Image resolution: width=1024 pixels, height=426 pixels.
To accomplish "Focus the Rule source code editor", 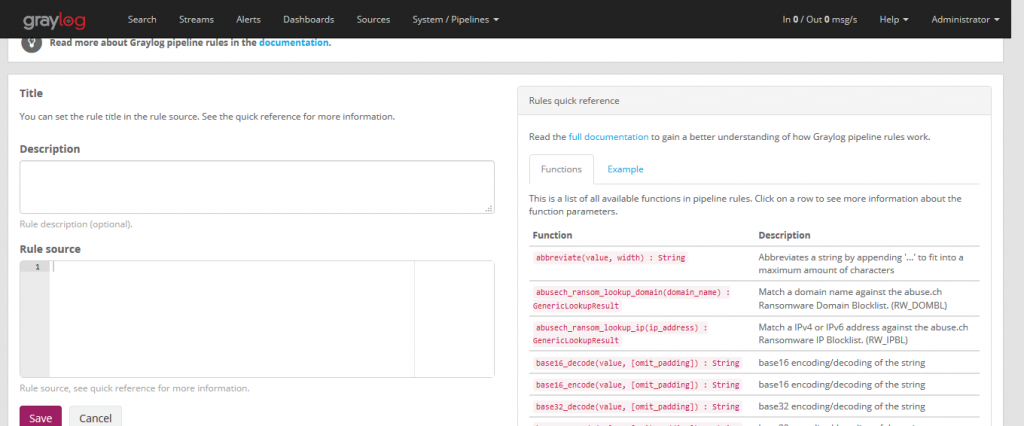I will click(232, 318).
